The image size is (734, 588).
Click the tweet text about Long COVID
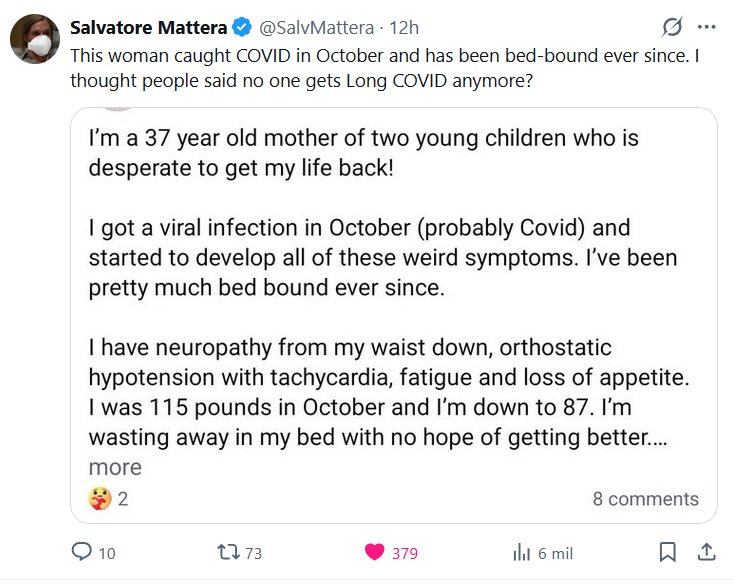click(x=384, y=67)
